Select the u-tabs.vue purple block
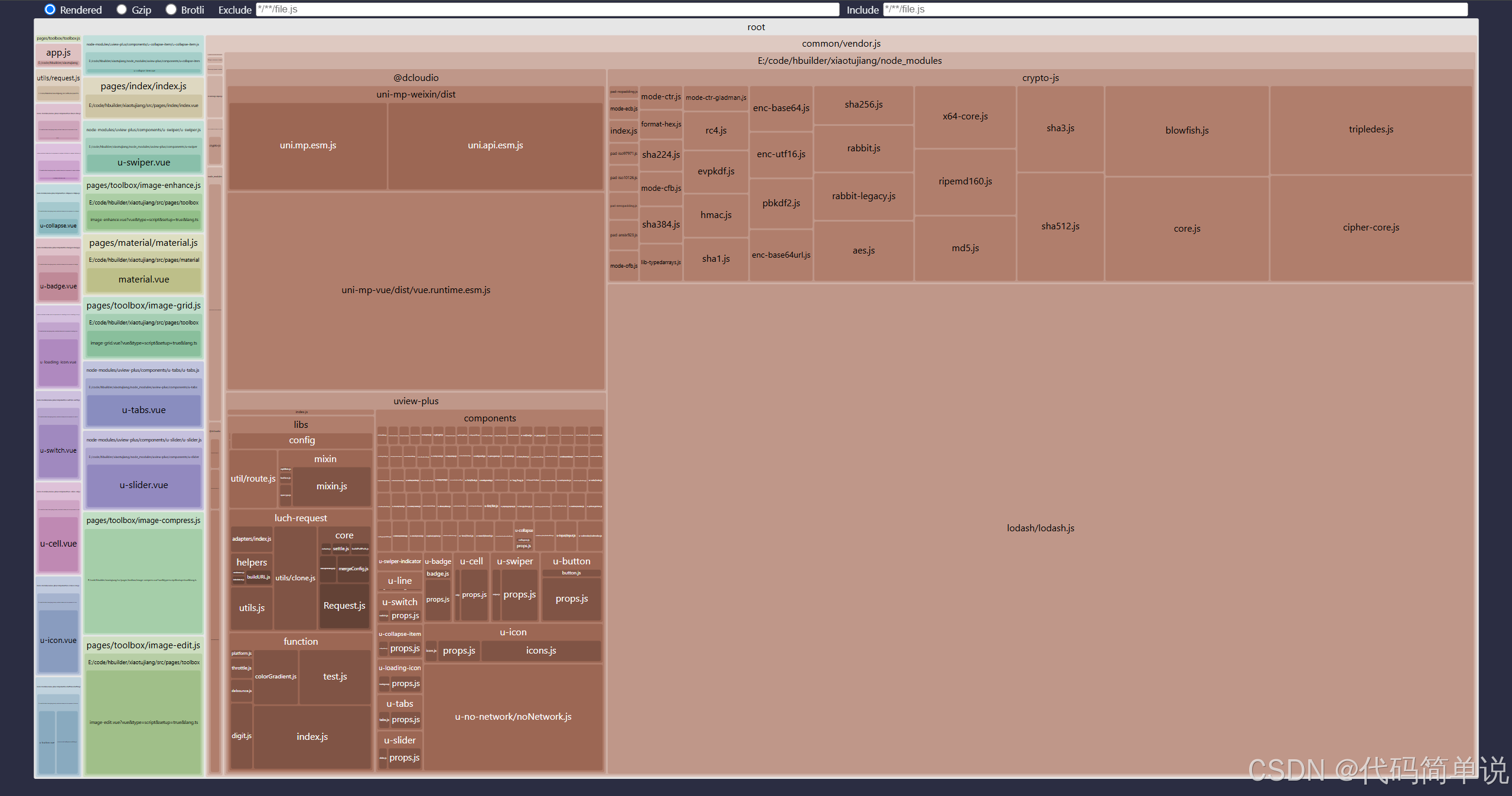 point(144,410)
